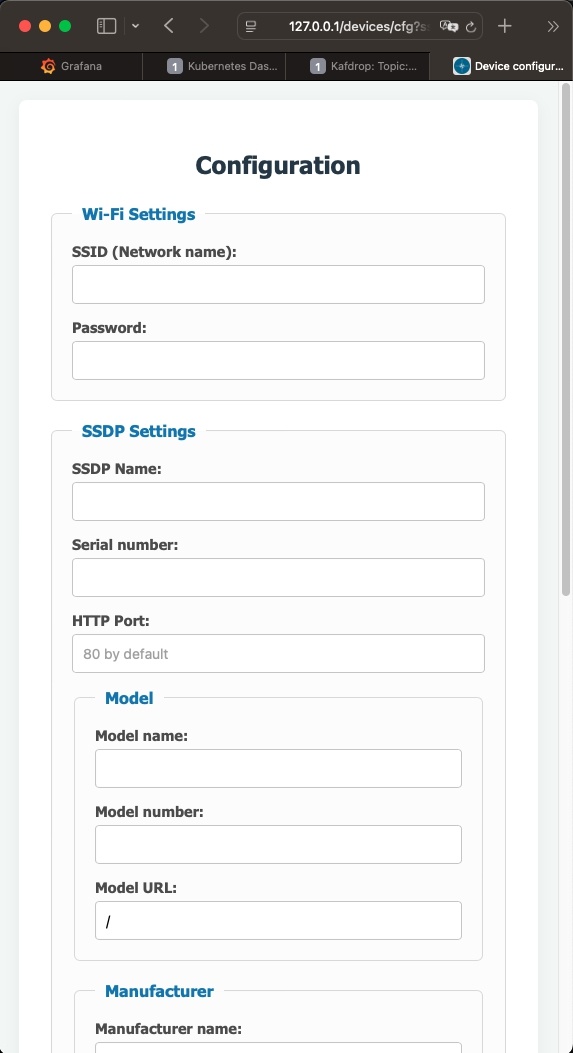Focus the Serial number field
Viewport: 573px width, 1053px height.
click(x=278, y=577)
